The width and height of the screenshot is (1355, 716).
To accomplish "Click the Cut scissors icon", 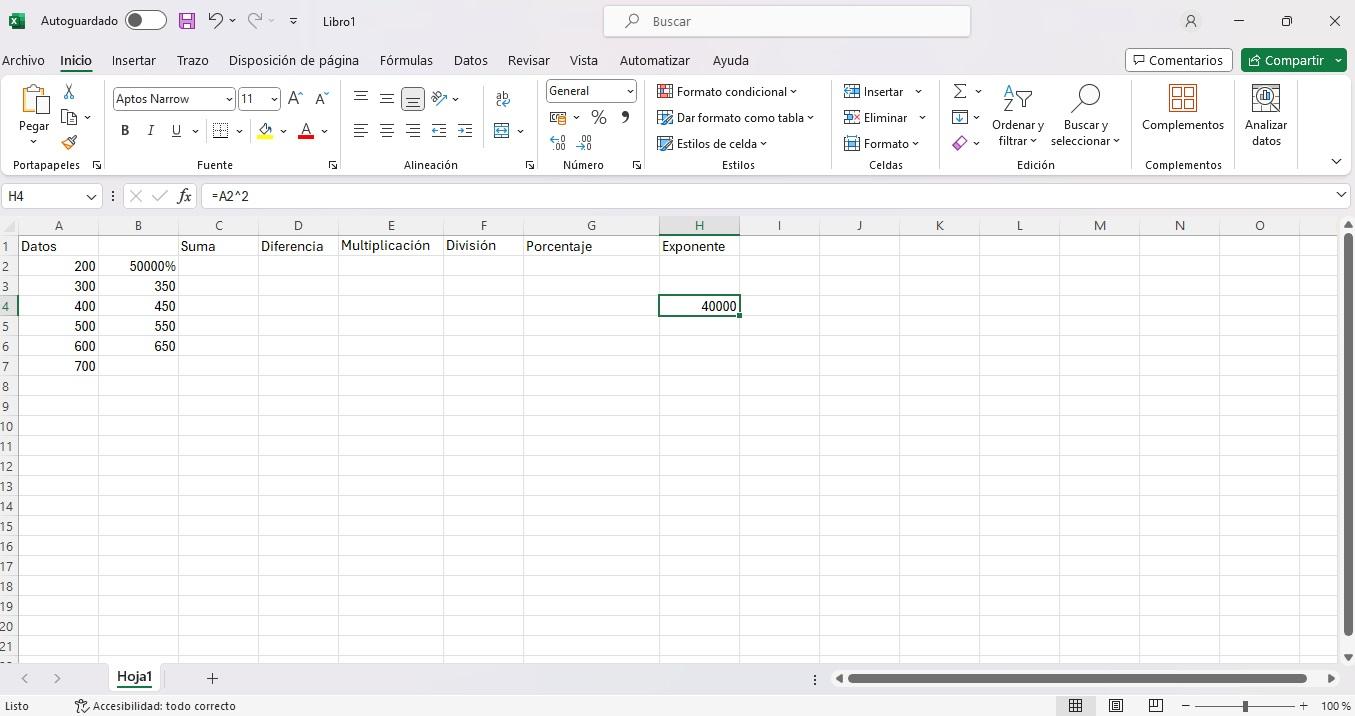I will [x=69, y=91].
